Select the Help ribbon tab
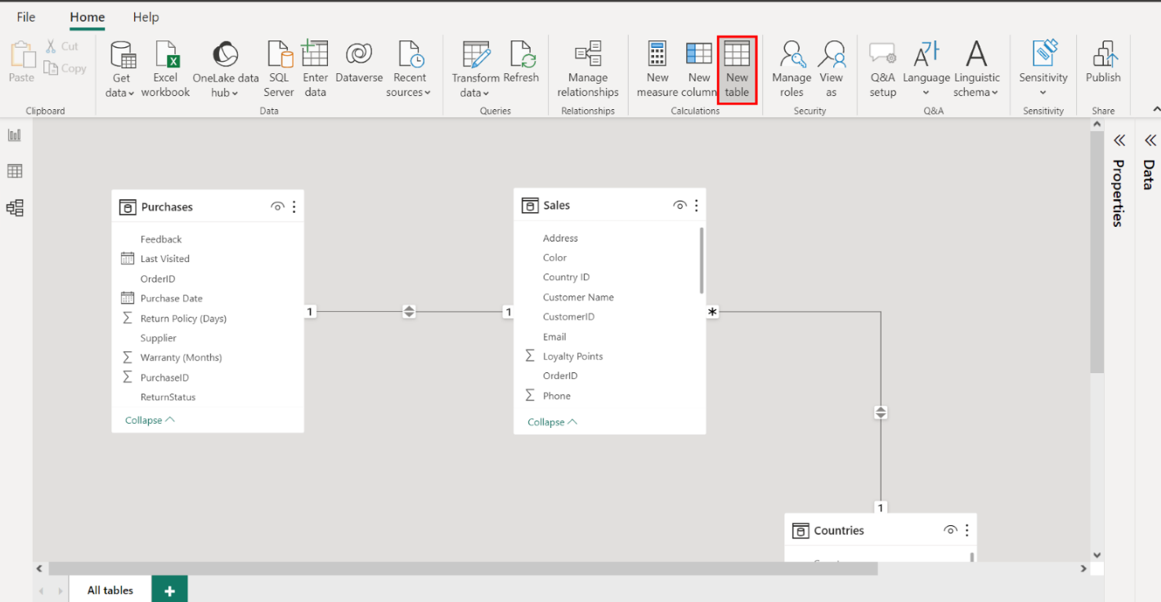 point(146,17)
